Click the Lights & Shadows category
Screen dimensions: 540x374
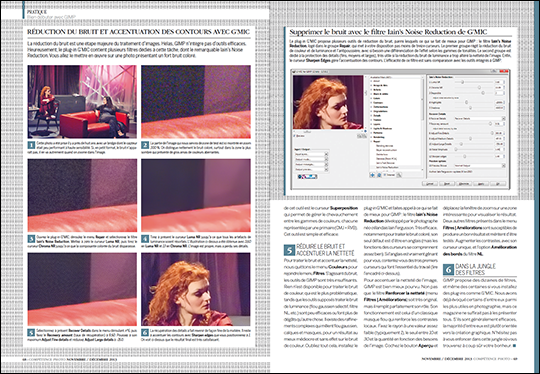click(x=382, y=128)
